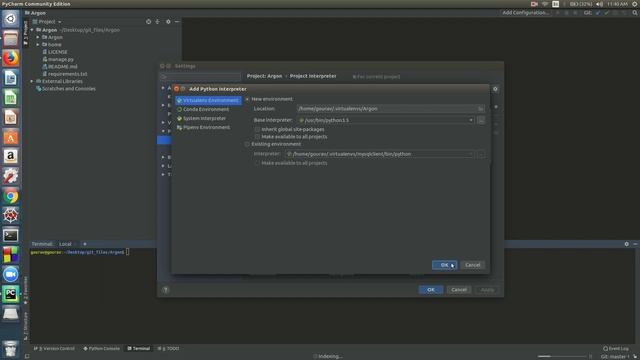The width and height of the screenshot is (640, 360).
Task: Open Ubuntu dash search button
Action: tap(11, 19)
